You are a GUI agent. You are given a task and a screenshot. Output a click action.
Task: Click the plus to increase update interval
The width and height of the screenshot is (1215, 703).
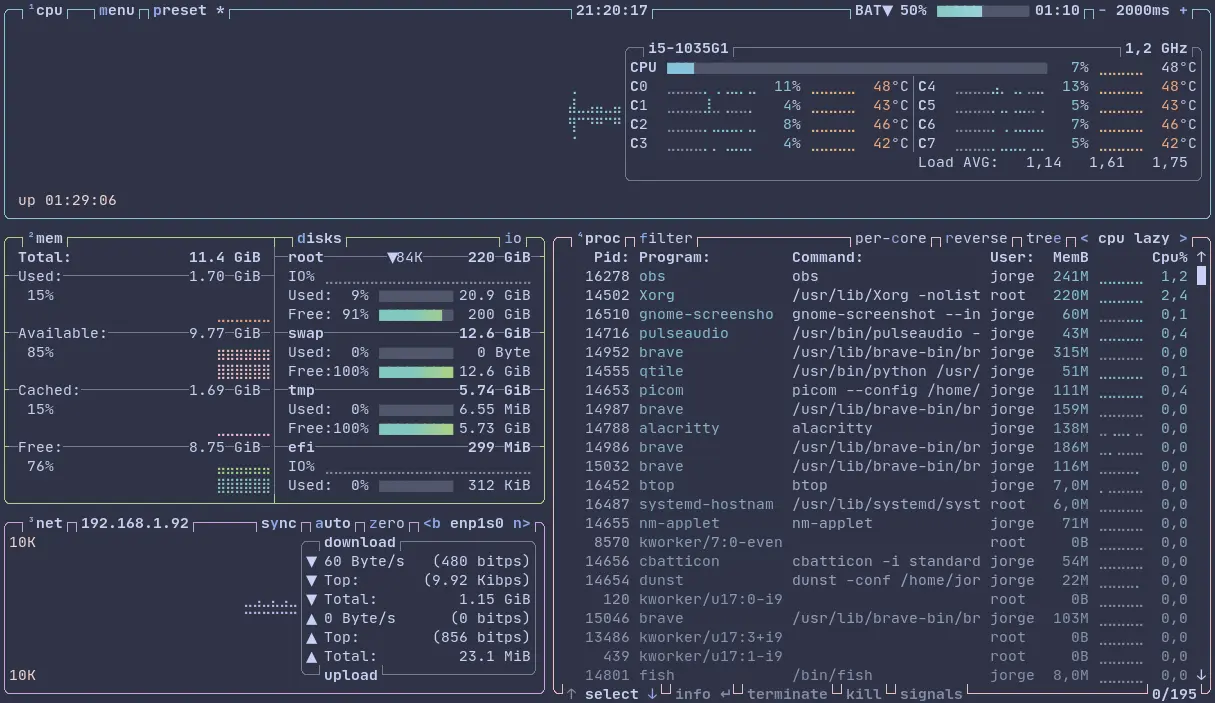[x=1184, y=11]
